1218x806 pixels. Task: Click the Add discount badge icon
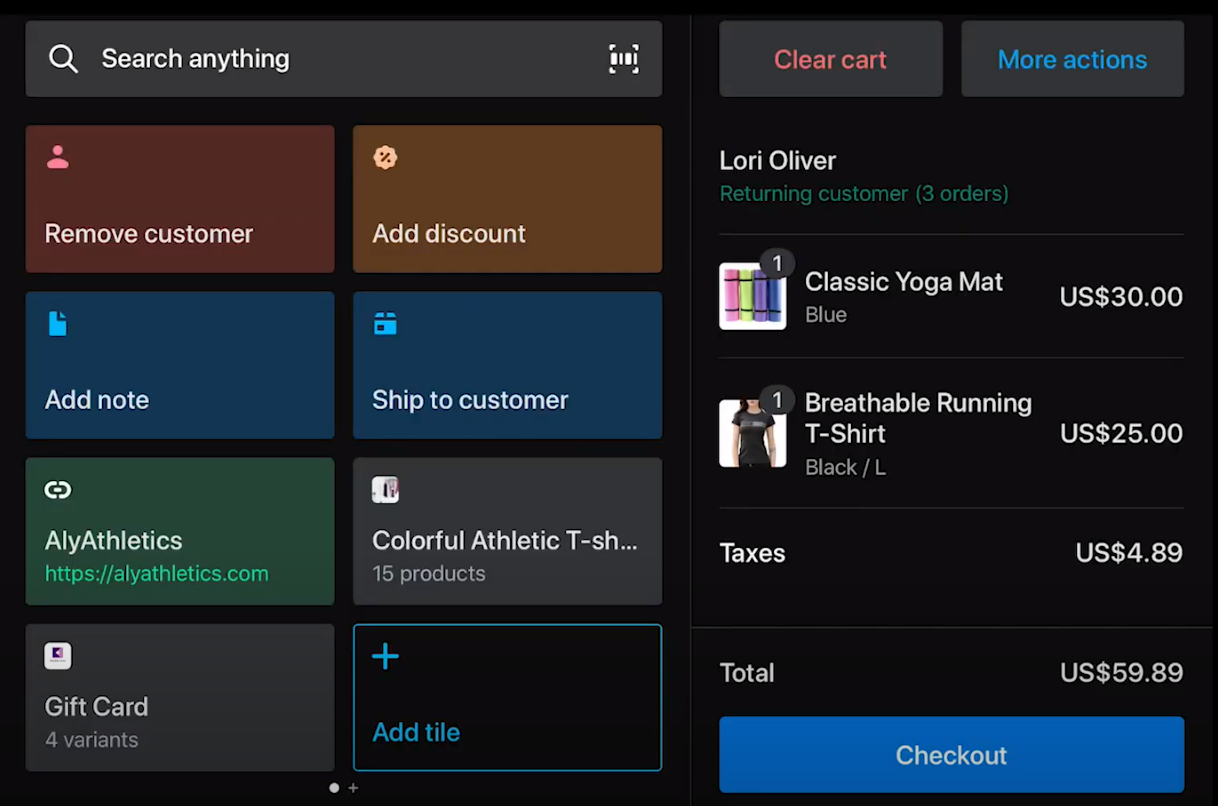coord(385,157)
